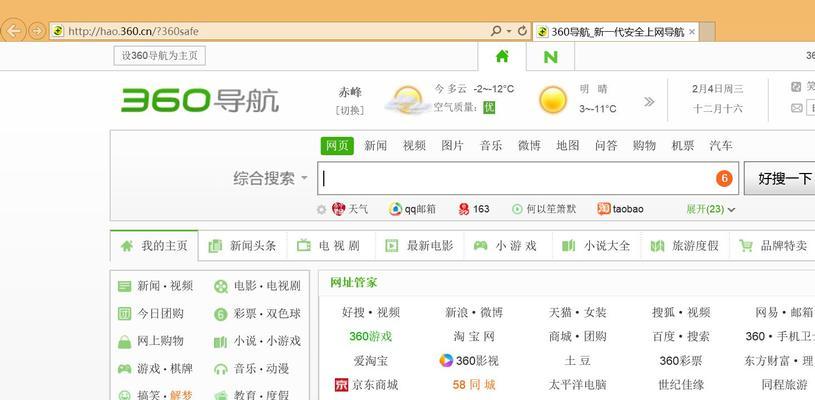The image size is (815, 400).
Task: Open the 360影视 link
Action: pyautogui.click(x=469, y=361)
